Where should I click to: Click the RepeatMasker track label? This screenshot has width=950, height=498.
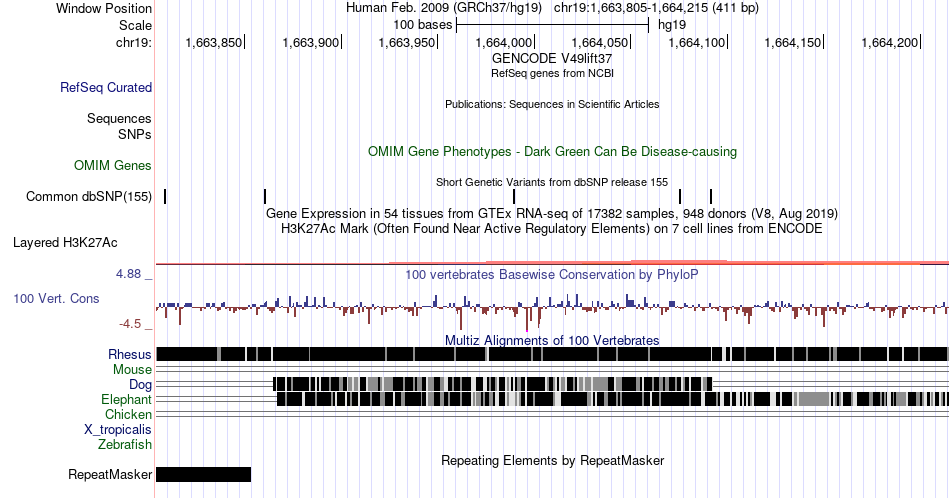110,474
